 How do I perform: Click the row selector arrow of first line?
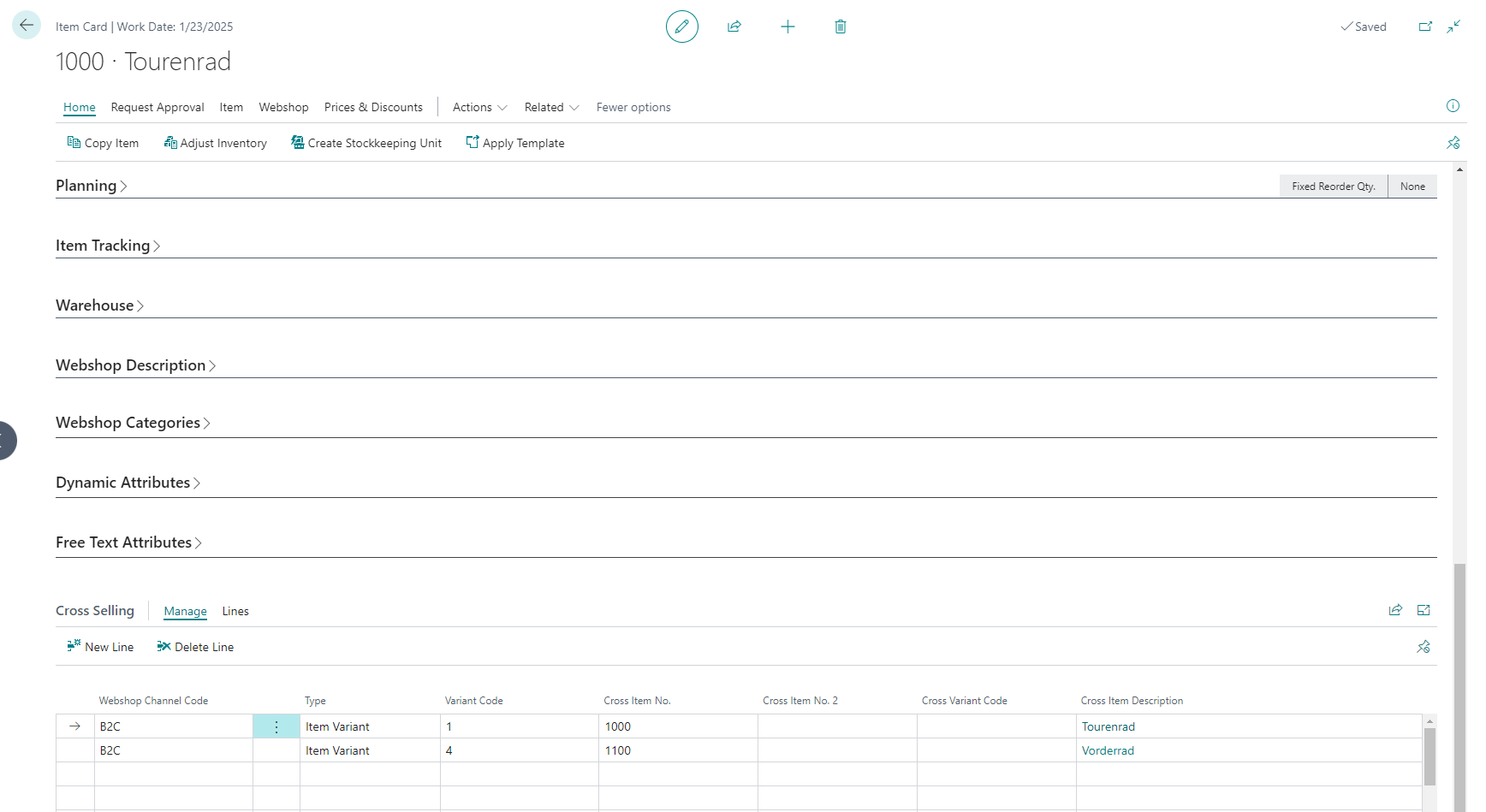[75, 726]
